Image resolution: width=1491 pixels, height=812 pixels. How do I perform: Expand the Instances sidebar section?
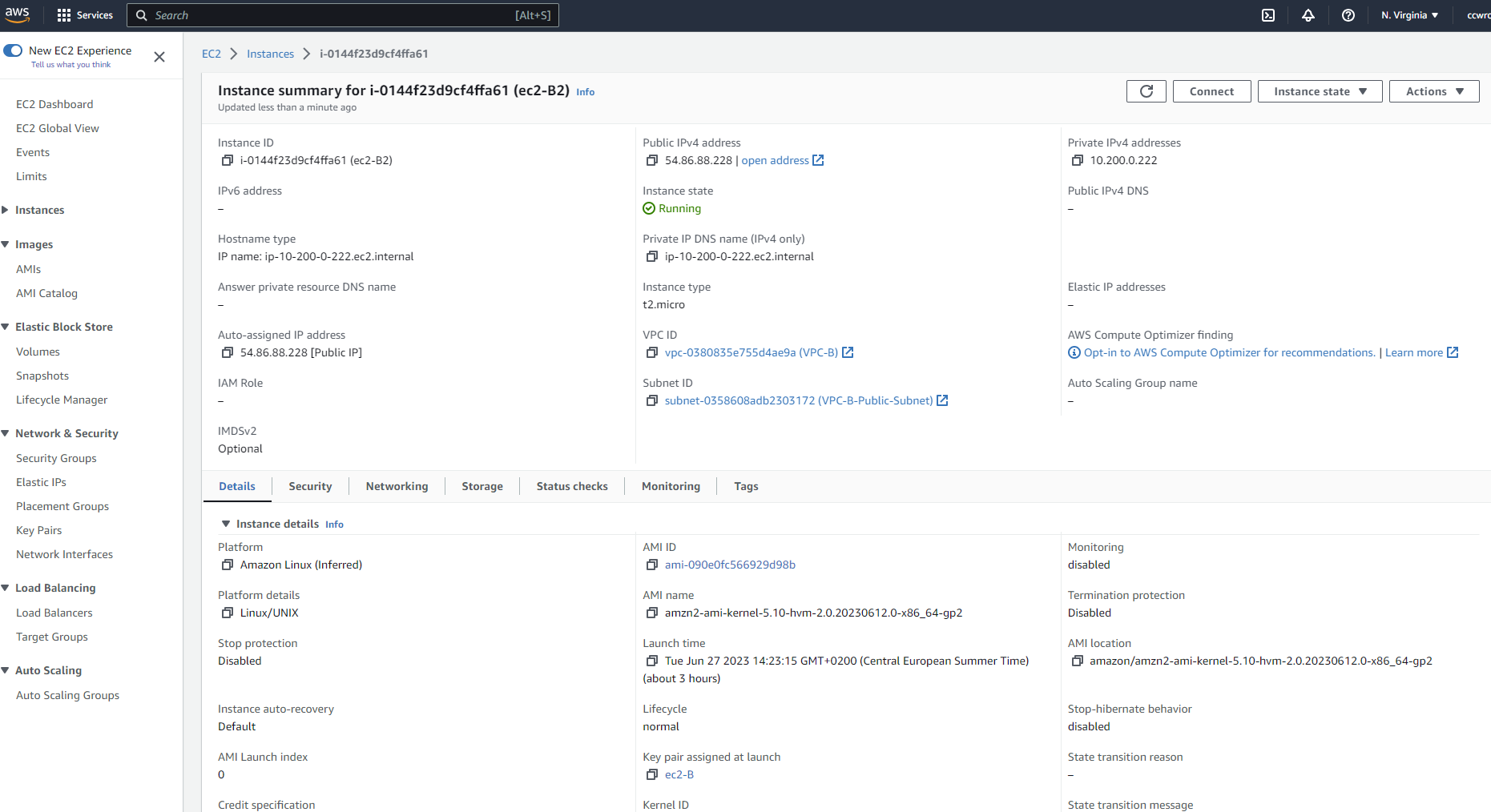coord(5,210)
